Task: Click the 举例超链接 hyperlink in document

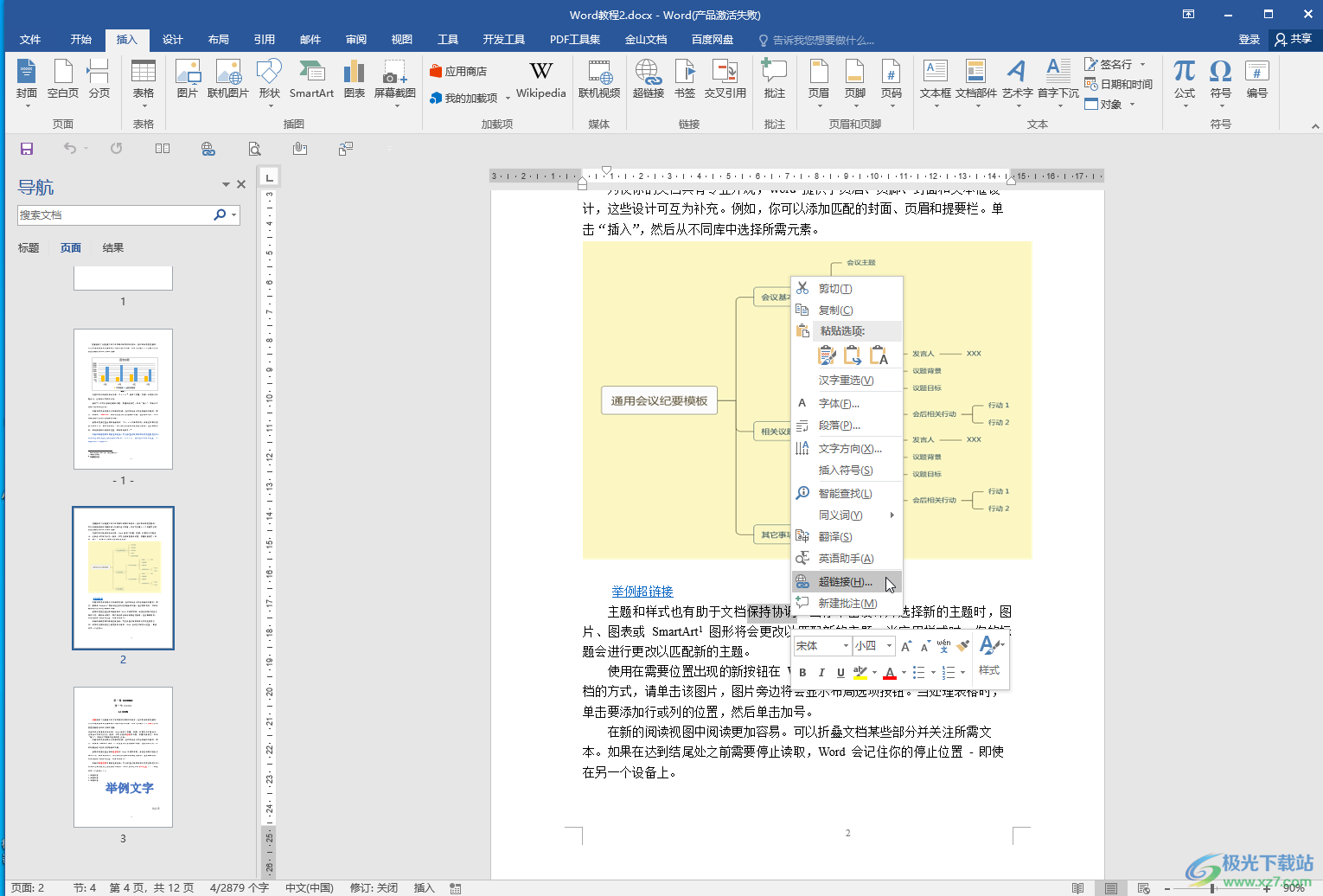Action: click(642, 592)
